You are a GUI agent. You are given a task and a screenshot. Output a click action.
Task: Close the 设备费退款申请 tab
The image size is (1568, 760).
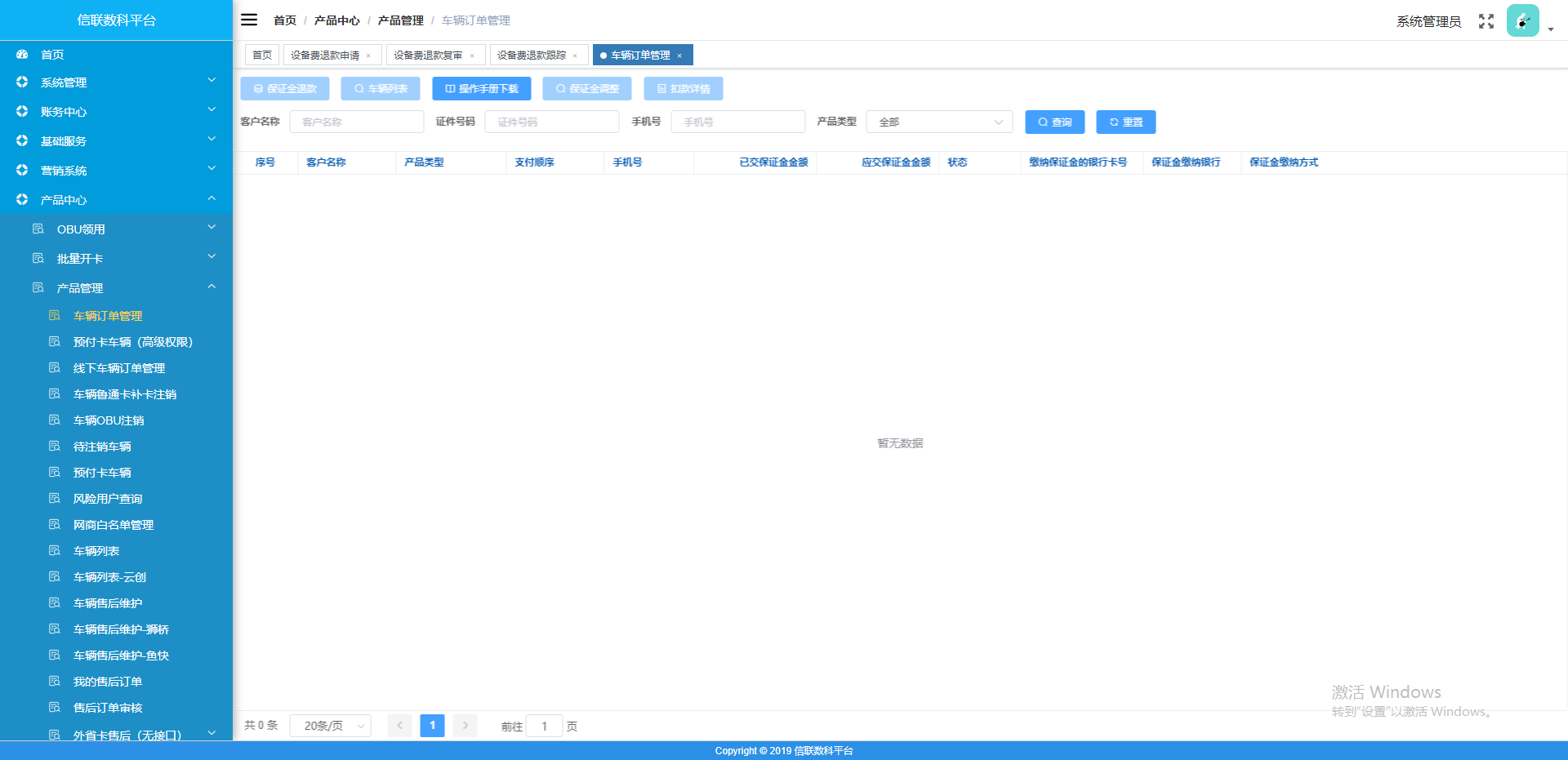368,56
